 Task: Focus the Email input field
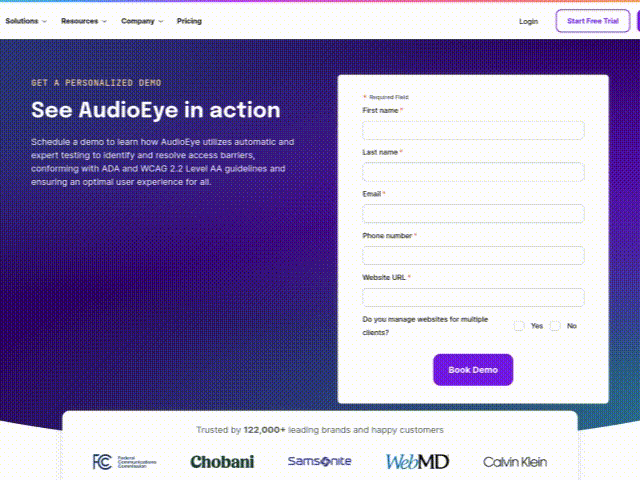click(473, 213)
